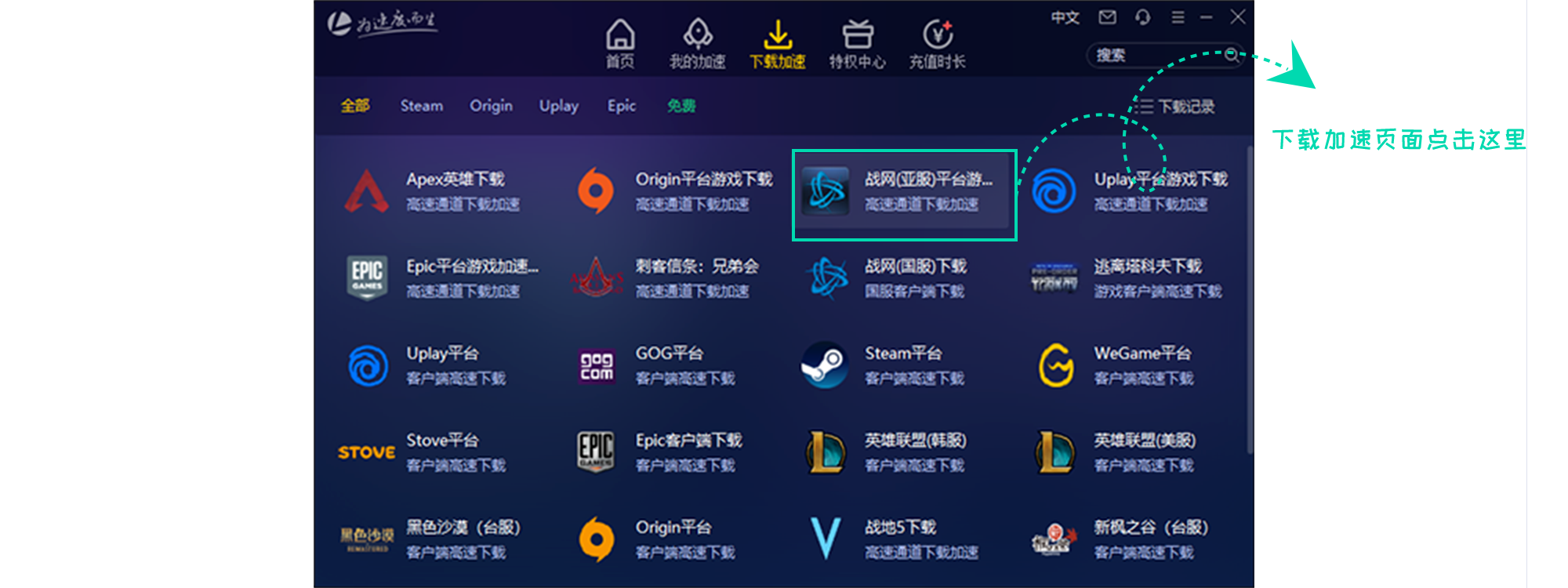Open the hamburger menu icon
Image resolution: width=1568 pixels, height=588 pixels.
(1178, 17)
